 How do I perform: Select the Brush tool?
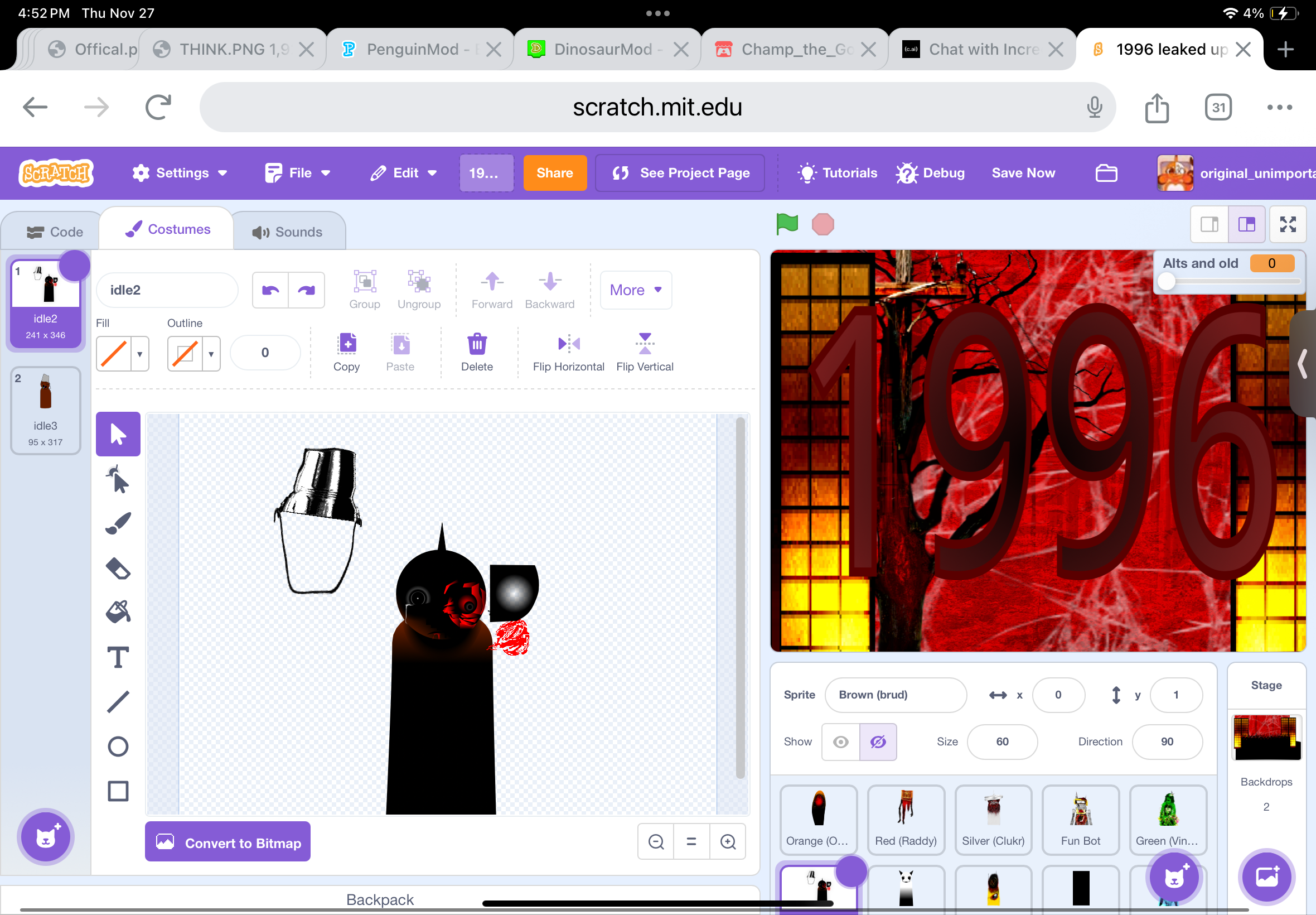point(118,523)
